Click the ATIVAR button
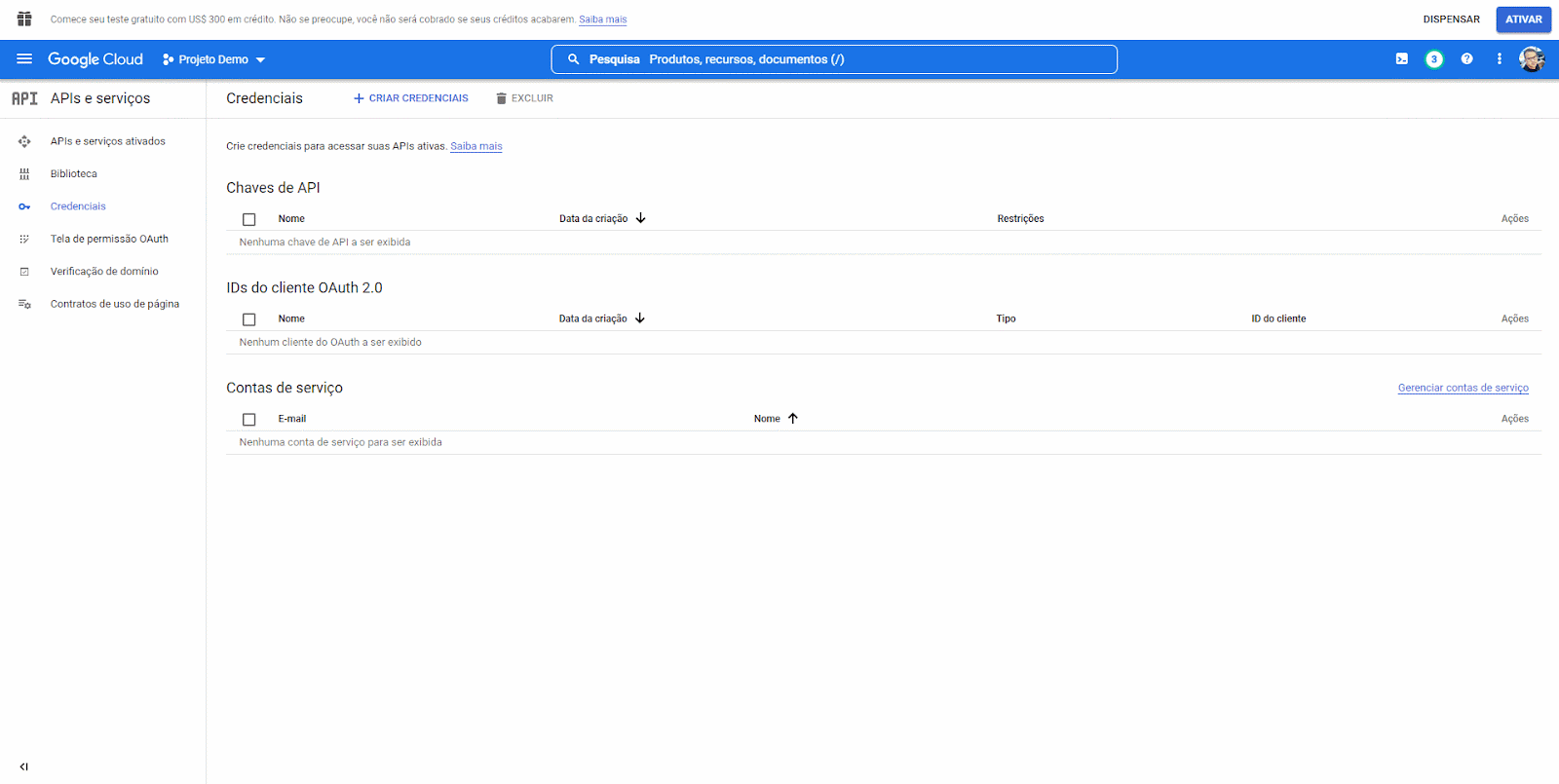This screenshot has height=784, width=1559. (x=1524, y=19)
